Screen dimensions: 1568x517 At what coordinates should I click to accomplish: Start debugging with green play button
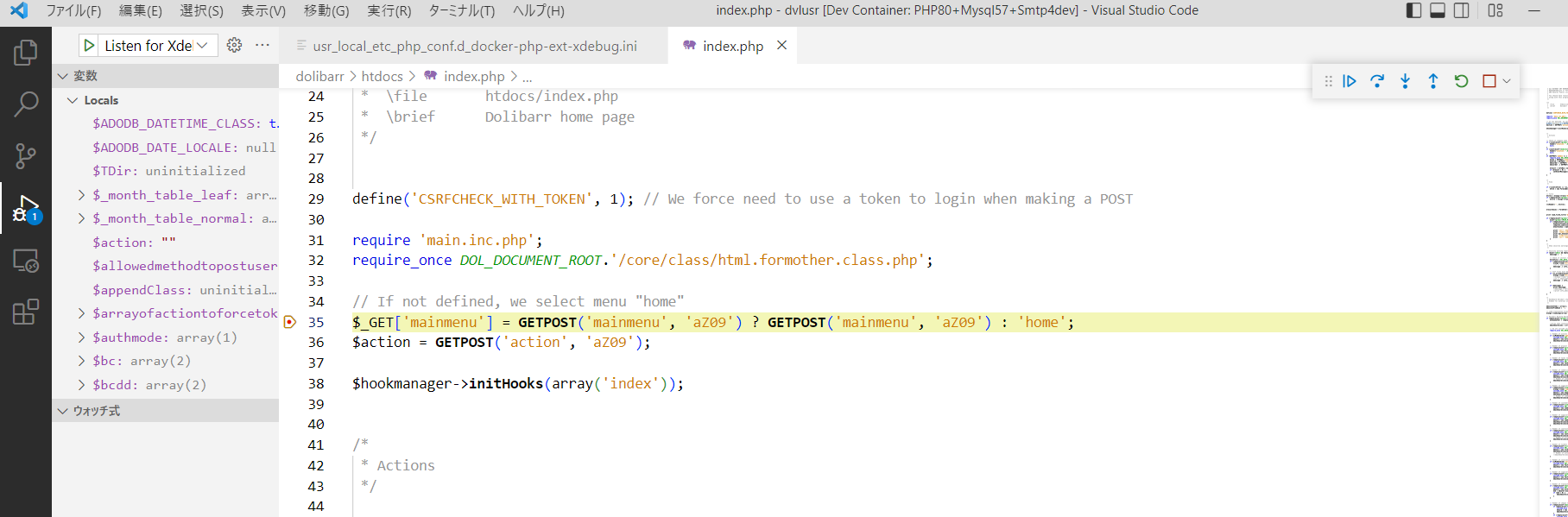click(x=89, y=46)
